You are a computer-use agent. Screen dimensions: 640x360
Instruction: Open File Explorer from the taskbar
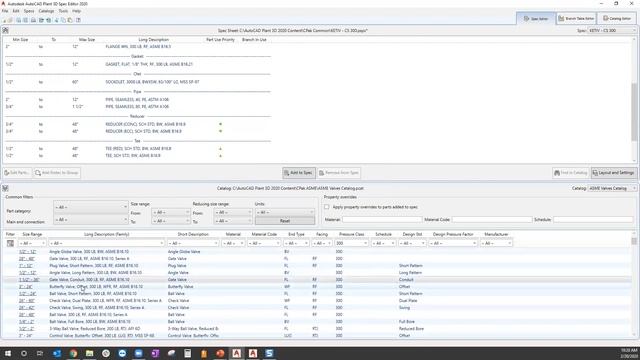[x=89, y=353]
